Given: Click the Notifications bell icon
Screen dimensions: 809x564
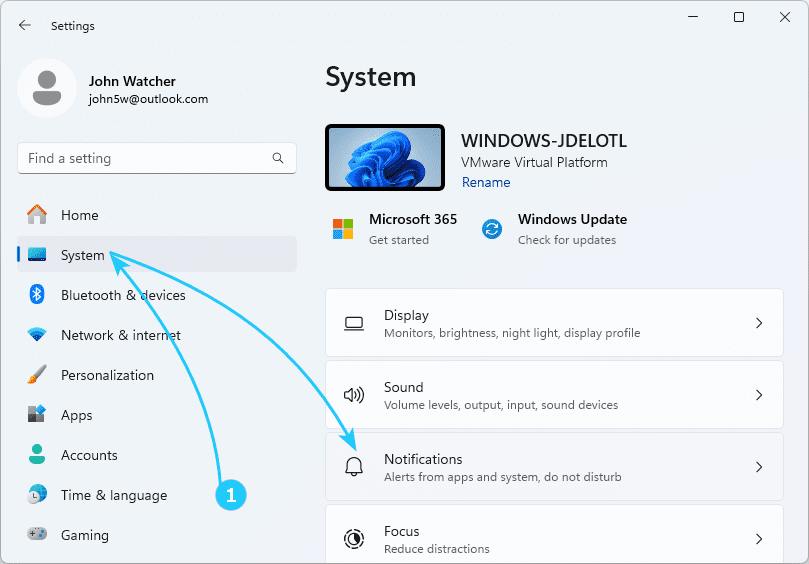Looking at the screenshot, I should click(x=354, y=467).
